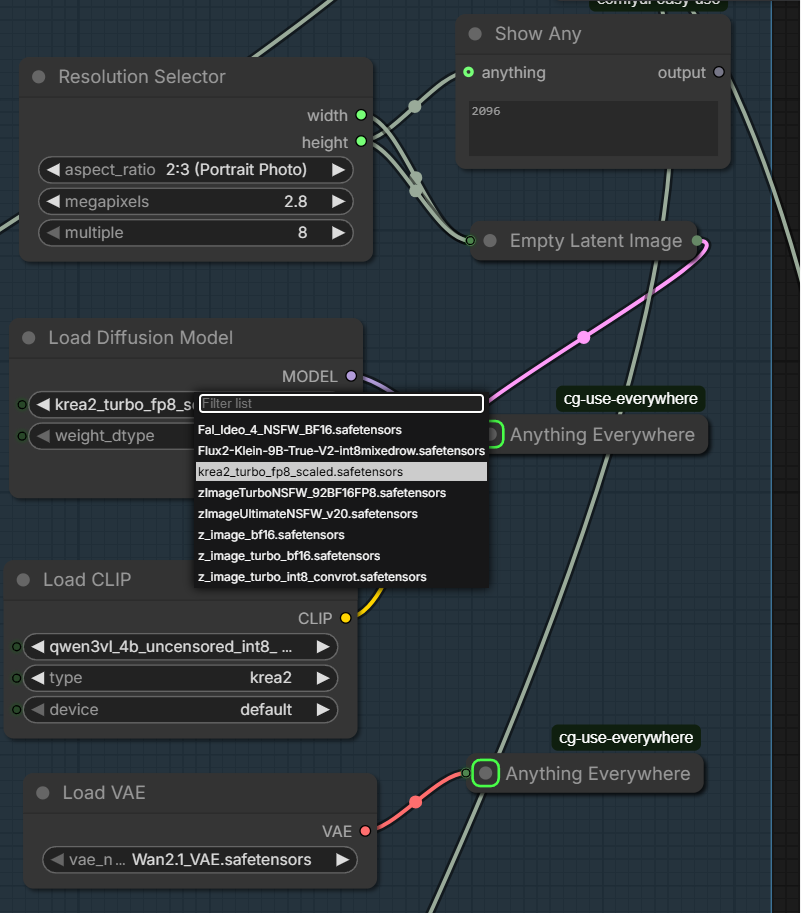Screen dimensions: 801x913
Task: Decrease the multiple value
Action: (x=53, y=232)
